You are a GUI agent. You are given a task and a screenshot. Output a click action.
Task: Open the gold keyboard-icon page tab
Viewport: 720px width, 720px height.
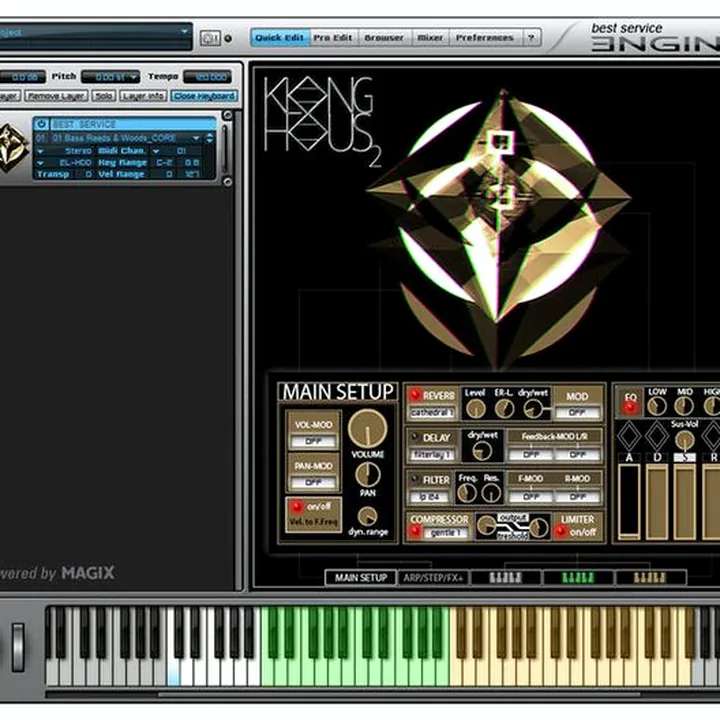(650, 578)
